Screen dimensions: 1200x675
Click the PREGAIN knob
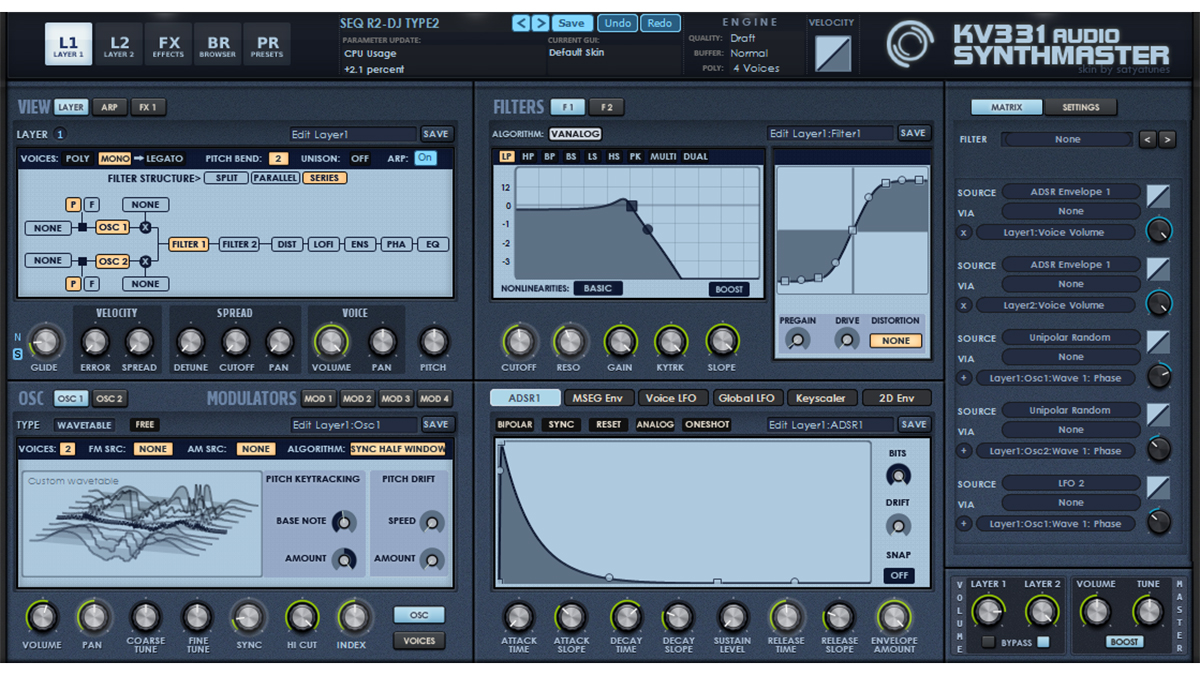tap(797, 340)
